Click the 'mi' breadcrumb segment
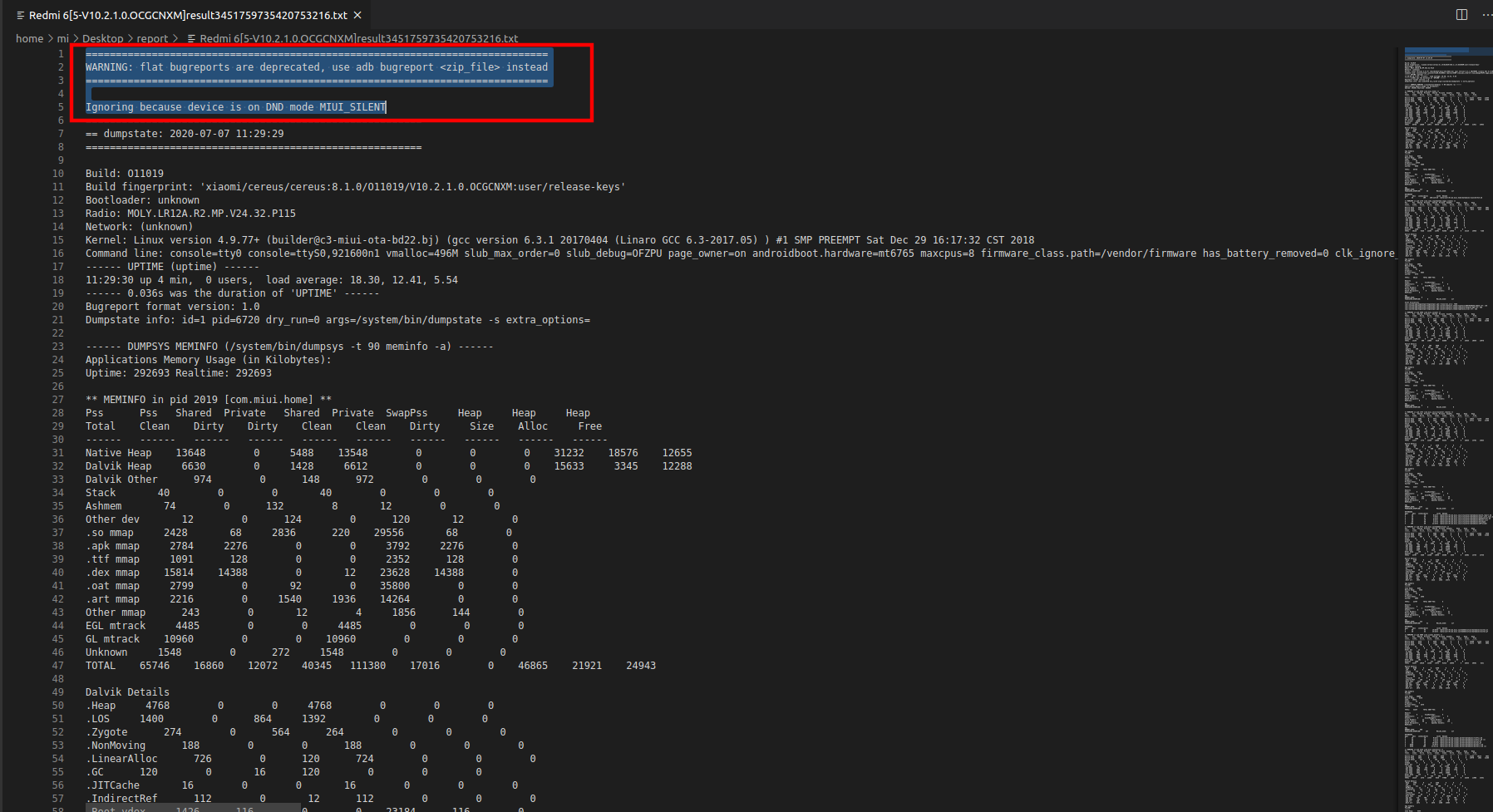Screen dimensions: 1493x812 (63, 38)
